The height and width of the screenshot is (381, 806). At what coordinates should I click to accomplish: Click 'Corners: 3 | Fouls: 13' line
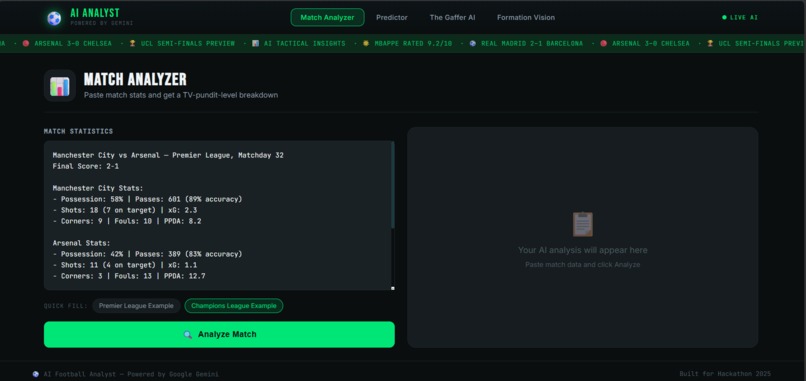[x=129, y=277]
